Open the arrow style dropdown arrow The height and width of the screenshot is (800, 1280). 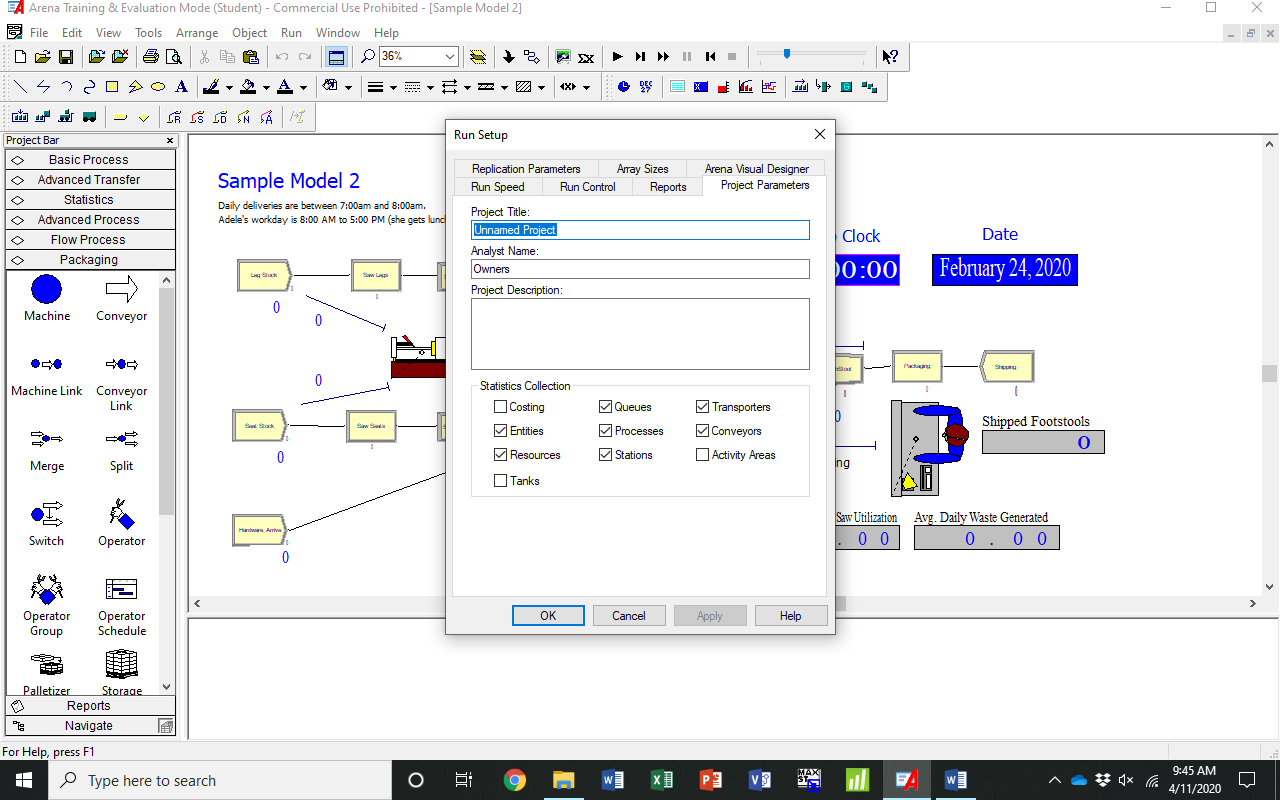pyautogui.click(x=467, y=87)
